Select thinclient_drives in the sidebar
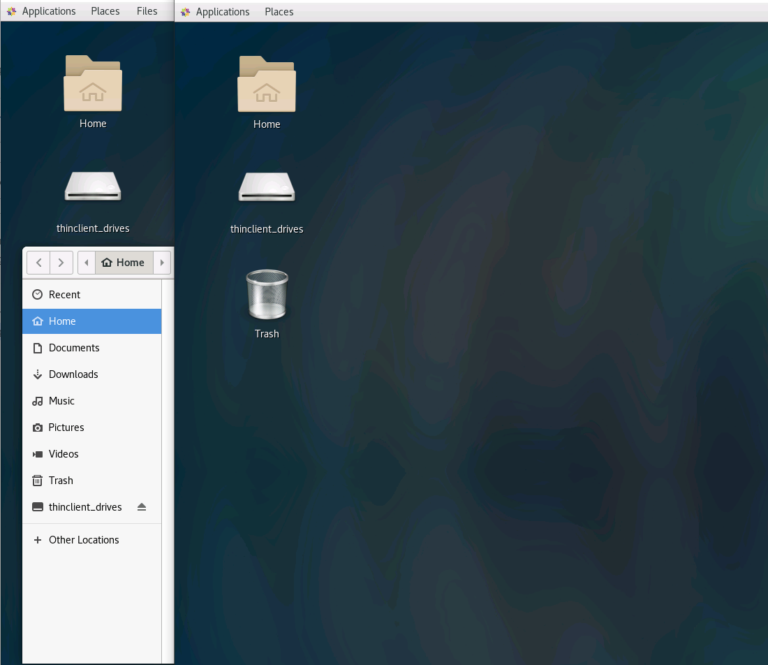The width and height of the screenshot is (768, 665). click(84, 507)
